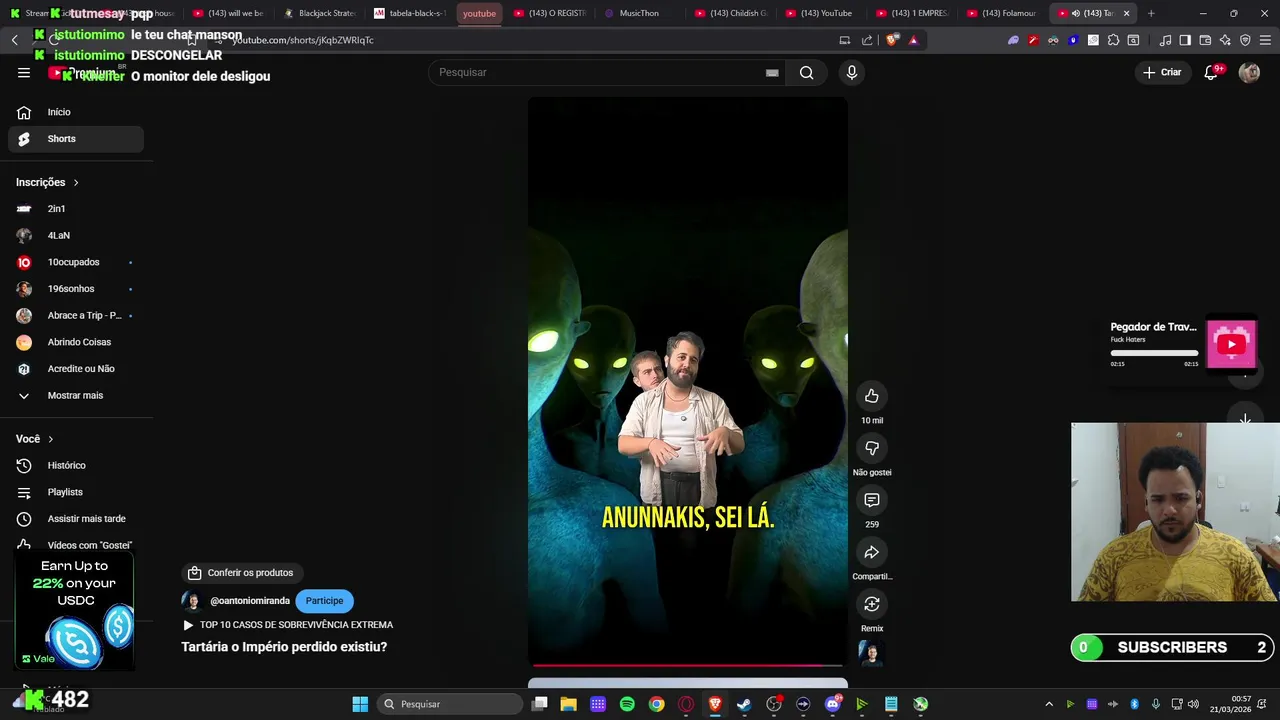Open the Leo AI sparkle icon

point(1225,40)
